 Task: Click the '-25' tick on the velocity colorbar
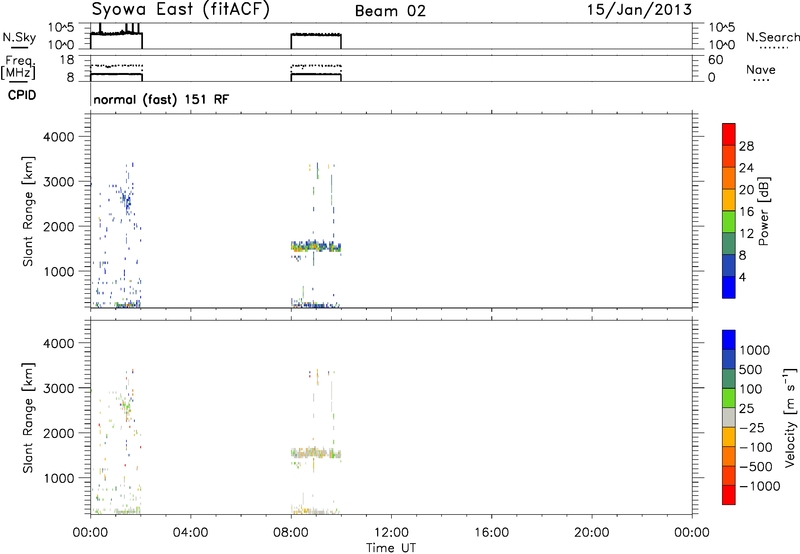(752, 427)
